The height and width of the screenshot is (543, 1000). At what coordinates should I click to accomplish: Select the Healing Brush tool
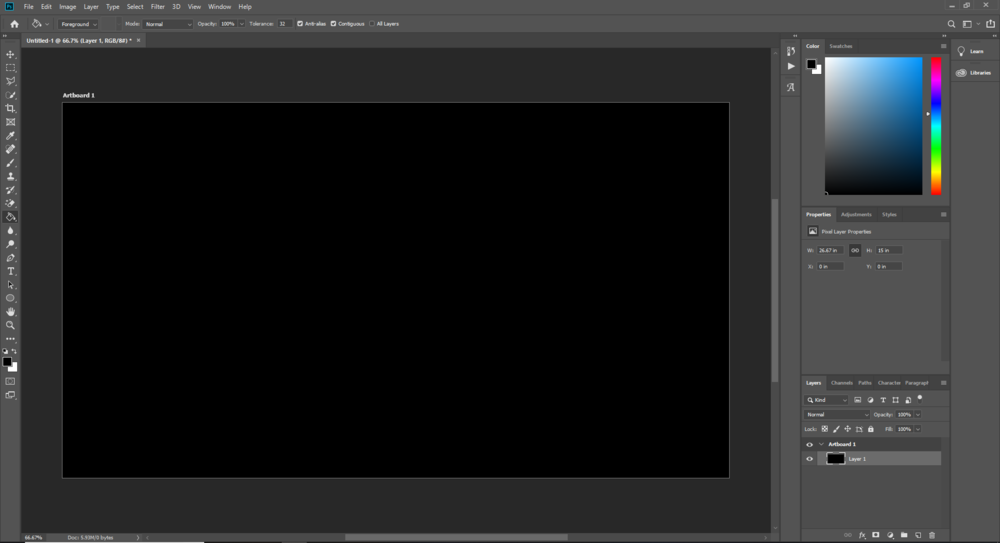(x=10, y=149)
